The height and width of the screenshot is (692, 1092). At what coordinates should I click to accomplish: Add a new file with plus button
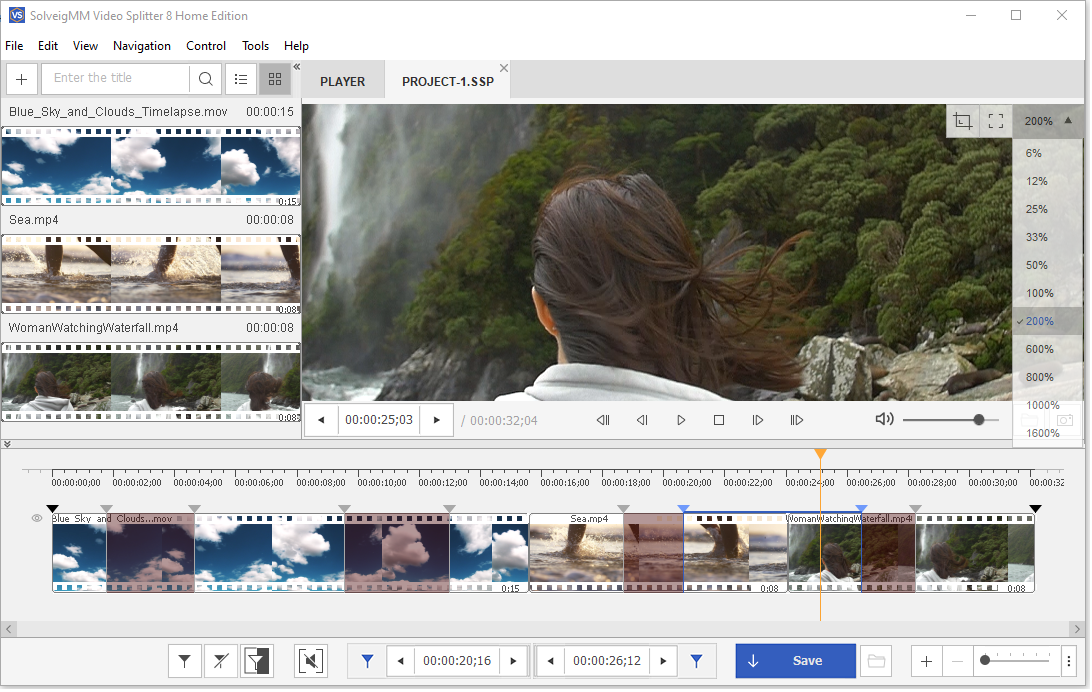[22, 79]
